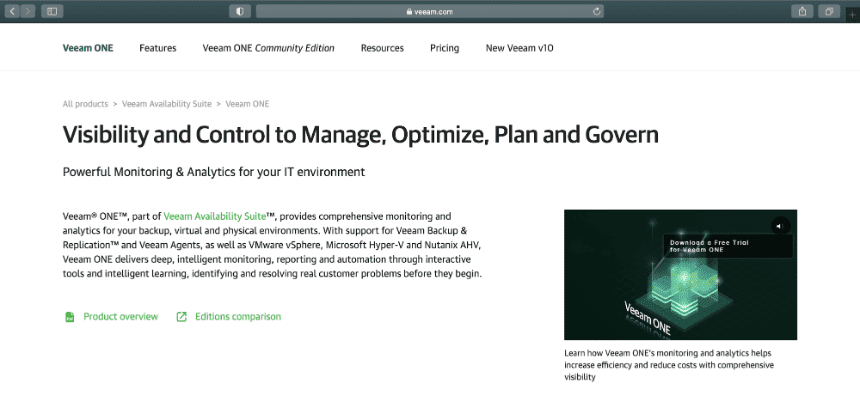This screenshot has width=860, height=396.
Task: Click the caption Learn how Veeam ONE's monitoring
Action: 669,365
